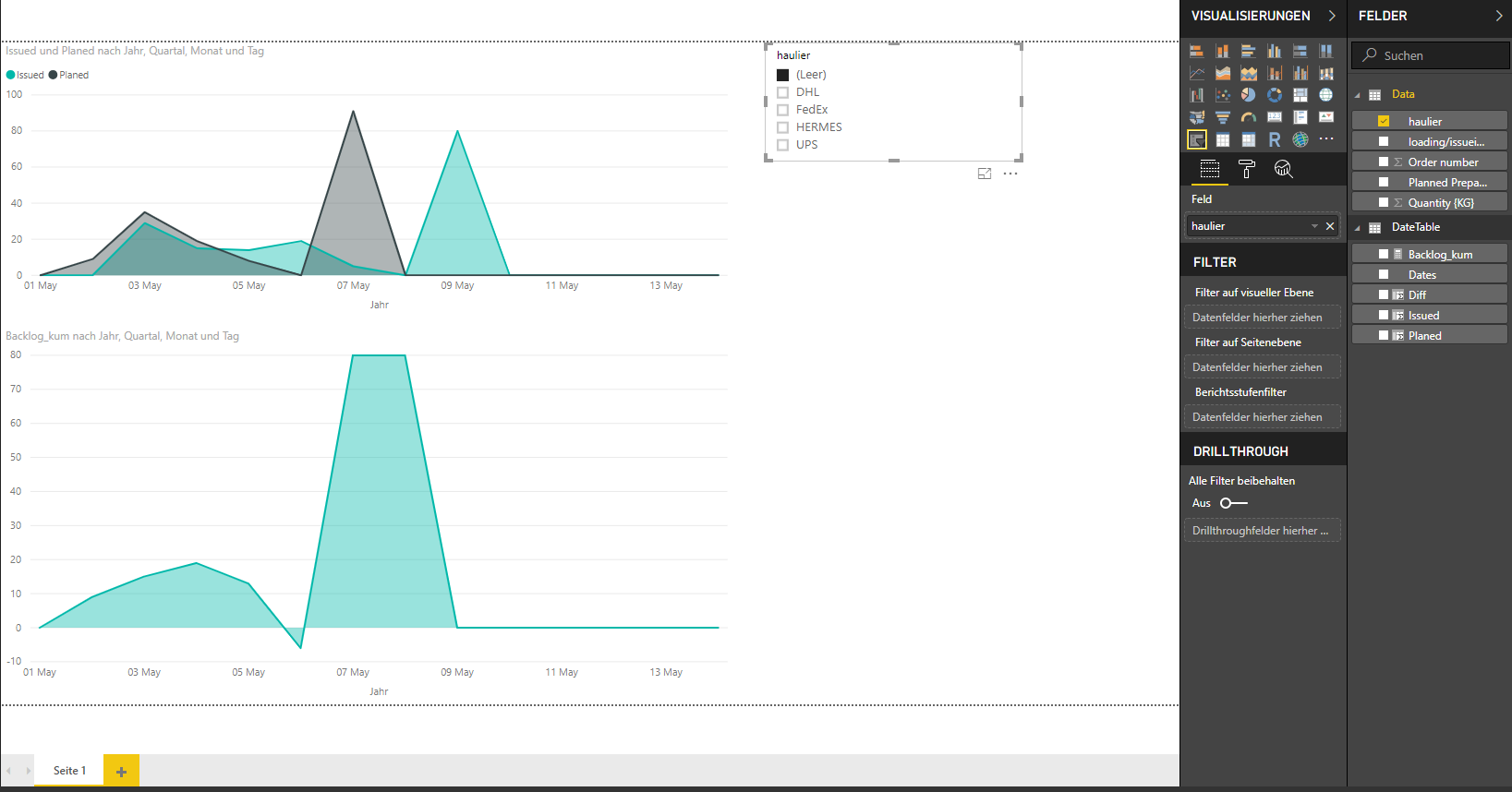1512x792 pixels.
Task: Uncheck the haulier field checkbox
Action: tap(1384, 121)
